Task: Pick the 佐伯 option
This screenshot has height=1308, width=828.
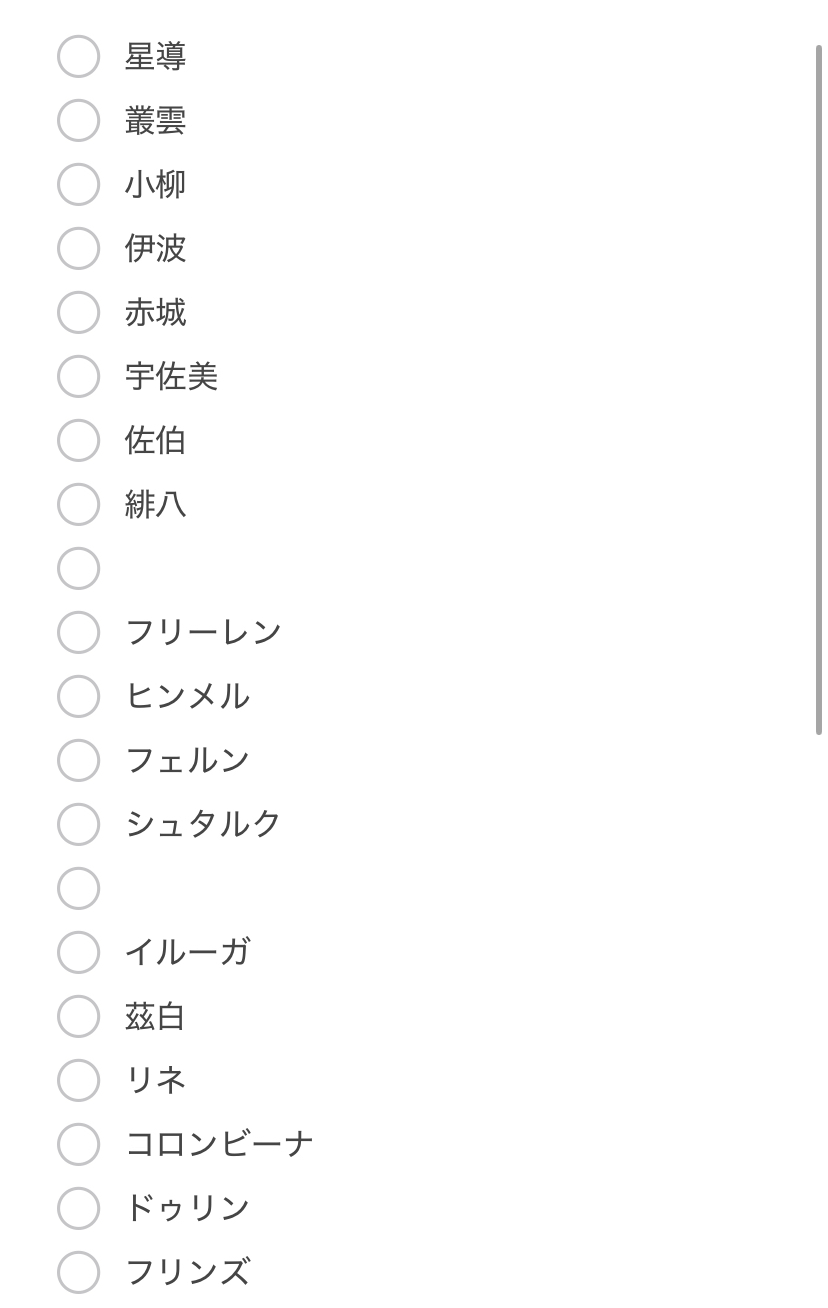Action: [78, 440]
